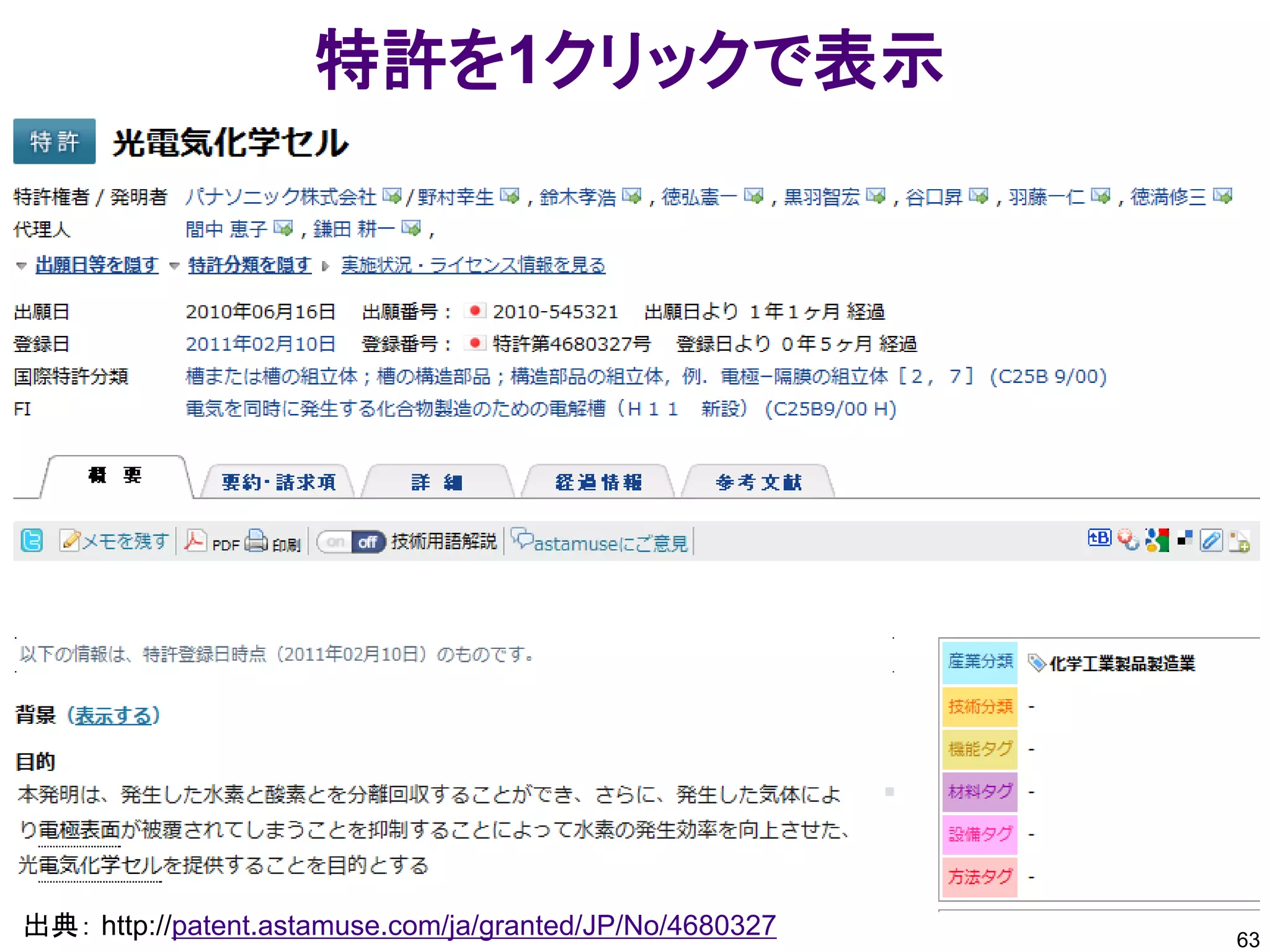Image resolution: width=1270 pixels, height=952 pixels.
Task: Click the arrow icon after 黒羽智宏
Action: coord(876,196)
